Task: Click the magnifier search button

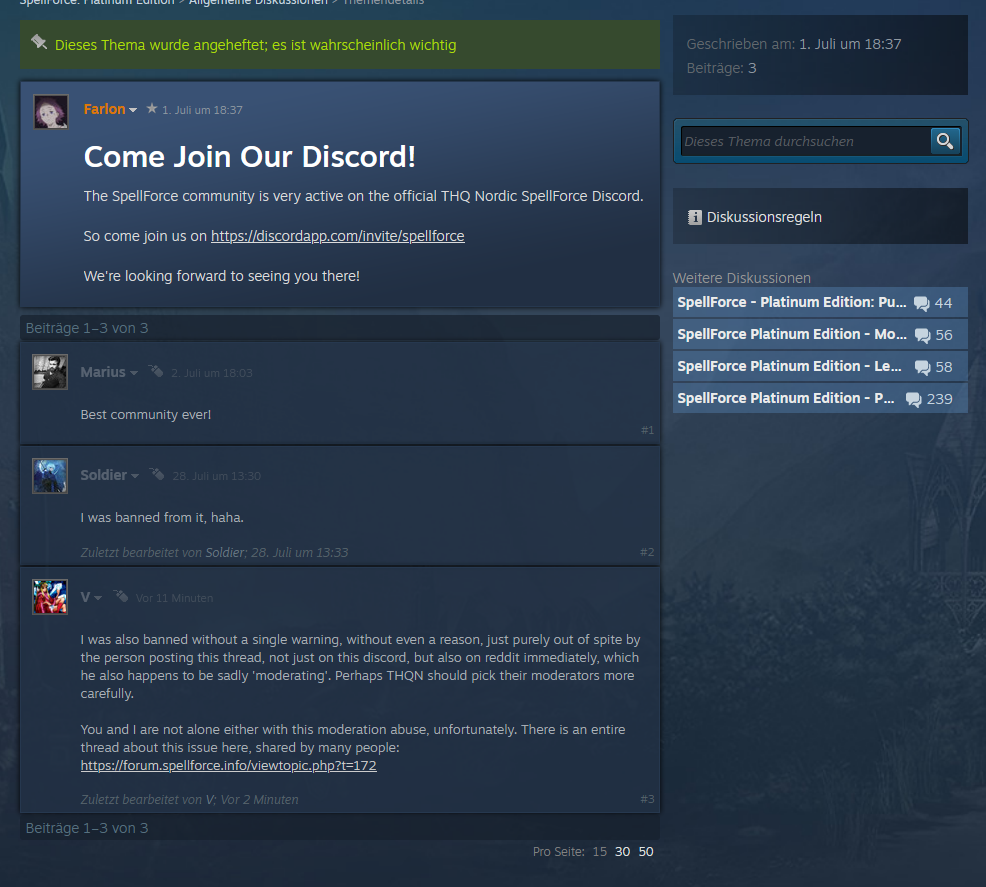Action: pyautogui.click(x=945, y=141)
